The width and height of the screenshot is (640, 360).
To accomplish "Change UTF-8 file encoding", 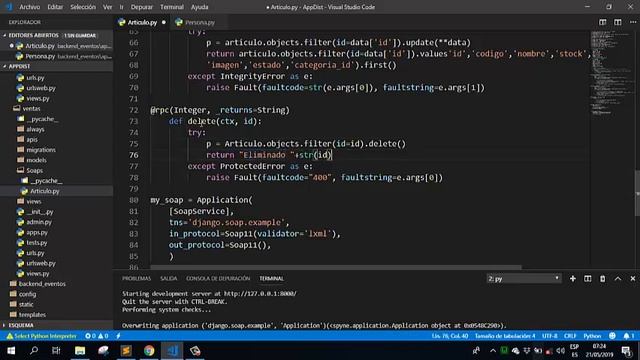I will pyautogui.click(x=549, y=336).
